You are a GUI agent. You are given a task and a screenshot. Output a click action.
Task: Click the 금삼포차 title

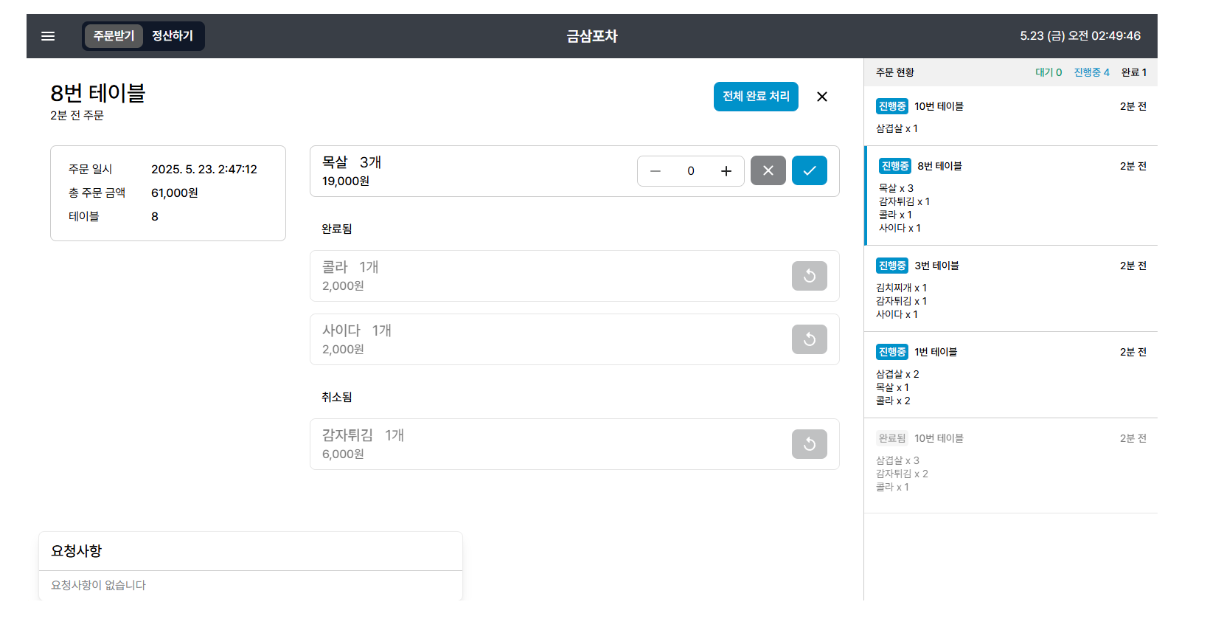pyautogui.click(x=592, y=36)
